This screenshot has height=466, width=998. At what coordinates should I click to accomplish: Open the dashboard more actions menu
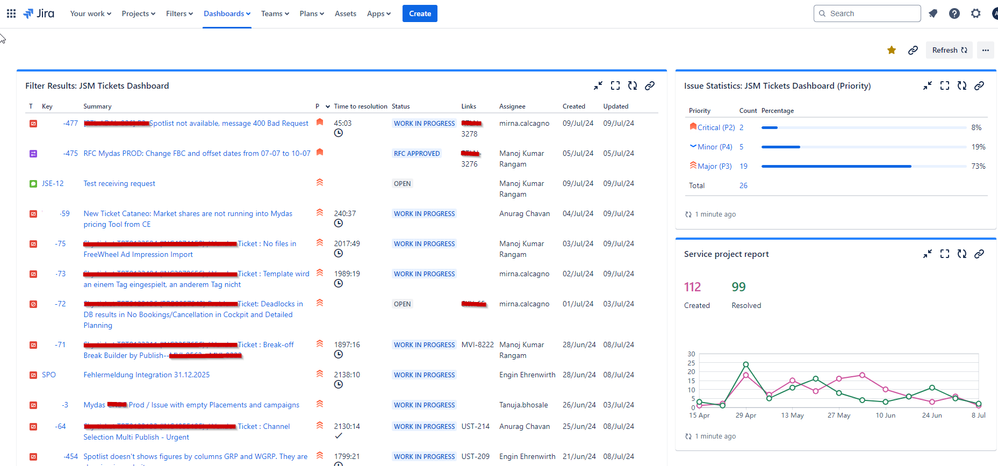[986, 50]
